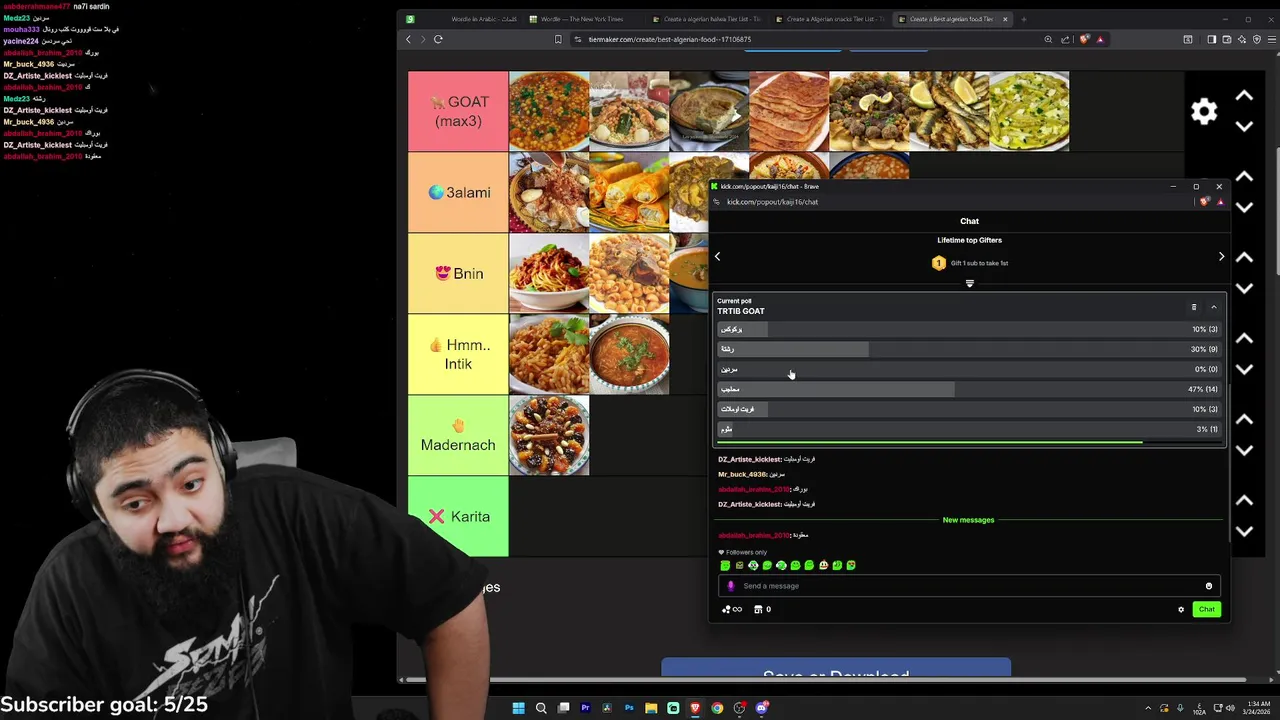Open the Kick shop icon showing 0

click(x=762, y=609)
